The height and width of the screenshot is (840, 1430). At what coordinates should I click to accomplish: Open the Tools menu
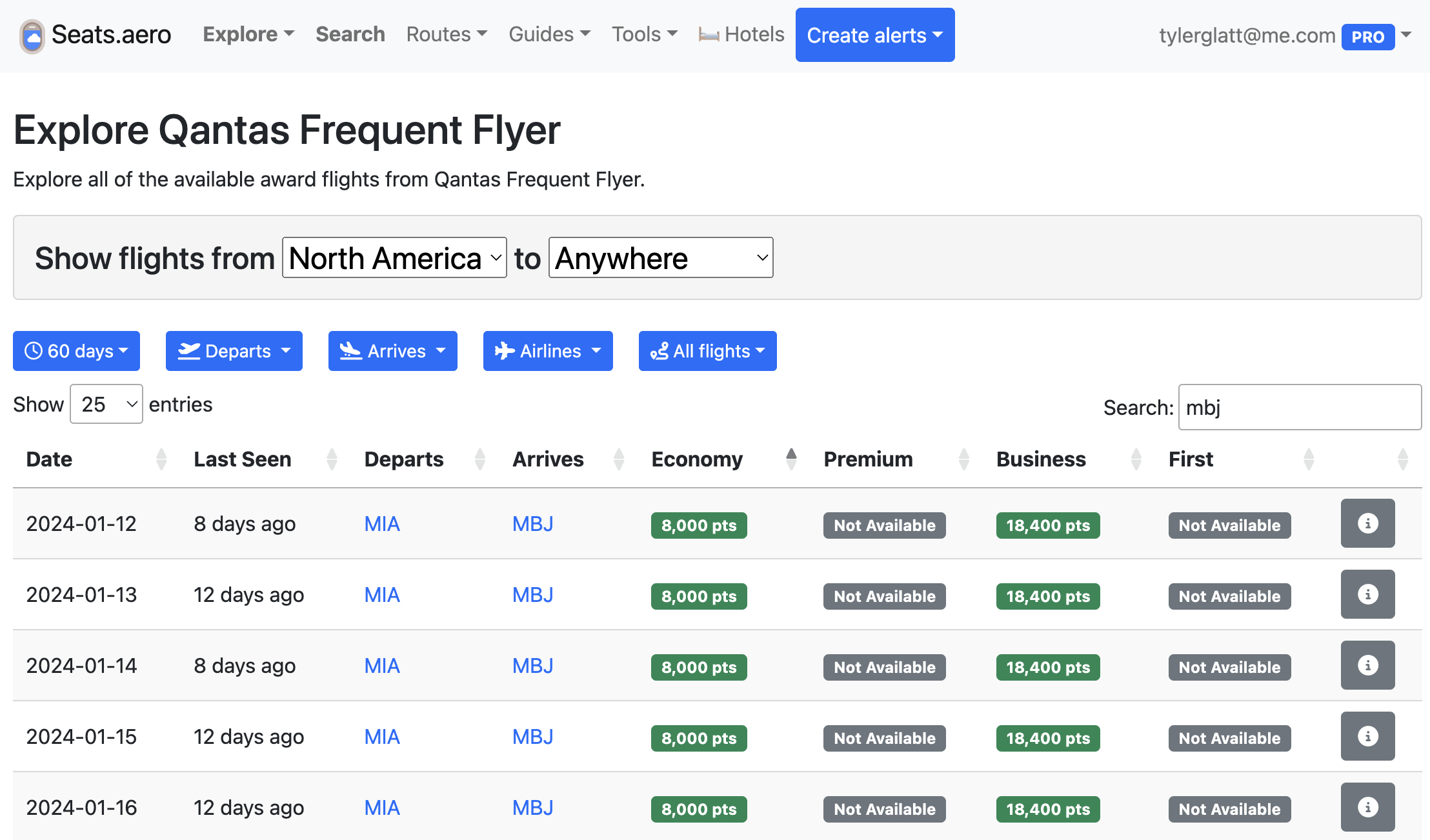[x=645, y=34]
